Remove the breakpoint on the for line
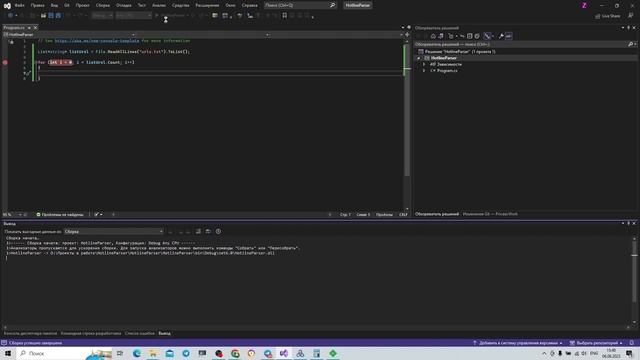 pyautogui.click(x=5, y=62)
